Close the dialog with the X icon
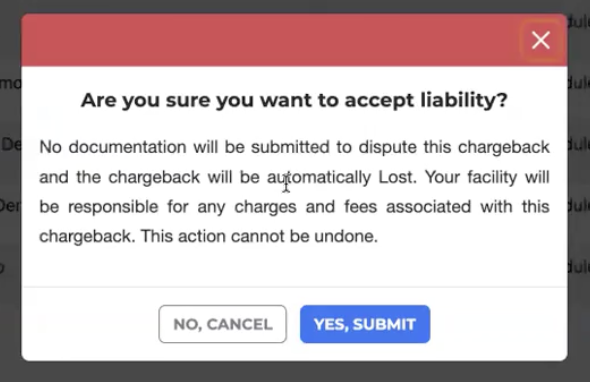 point(541,40)
